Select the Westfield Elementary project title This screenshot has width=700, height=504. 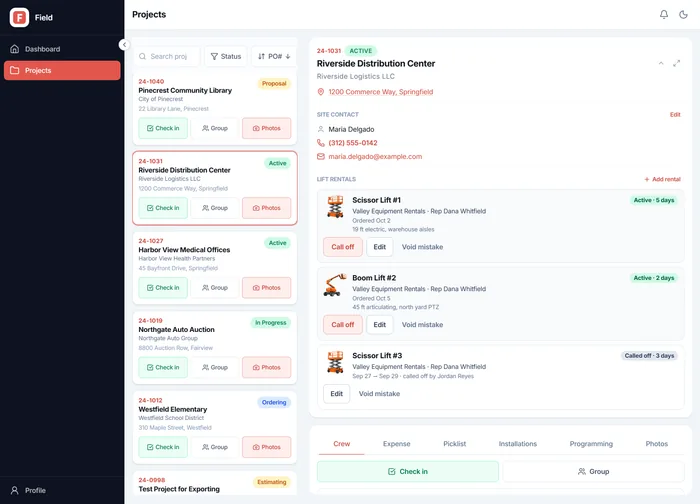[173, 409]
